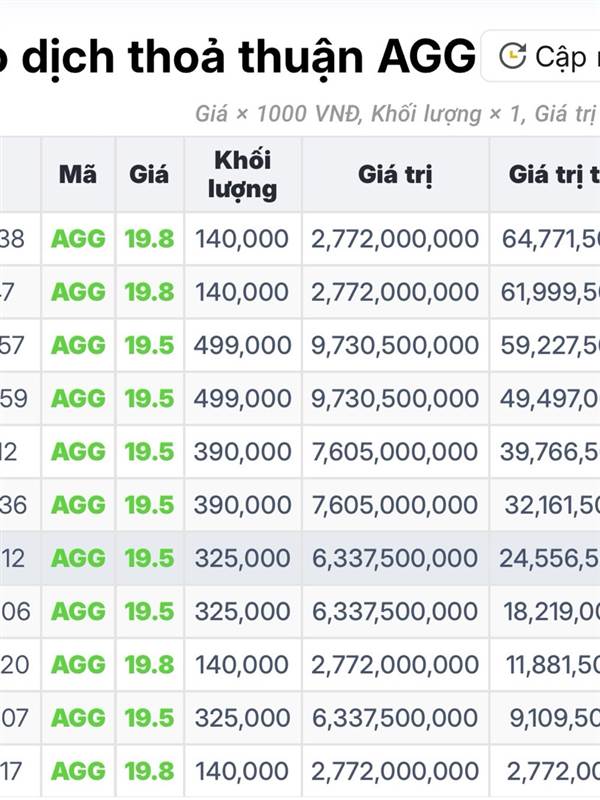Click price 19.8 in the 11,881 row
The image size is (600, 800).
[x=149, y=664]
